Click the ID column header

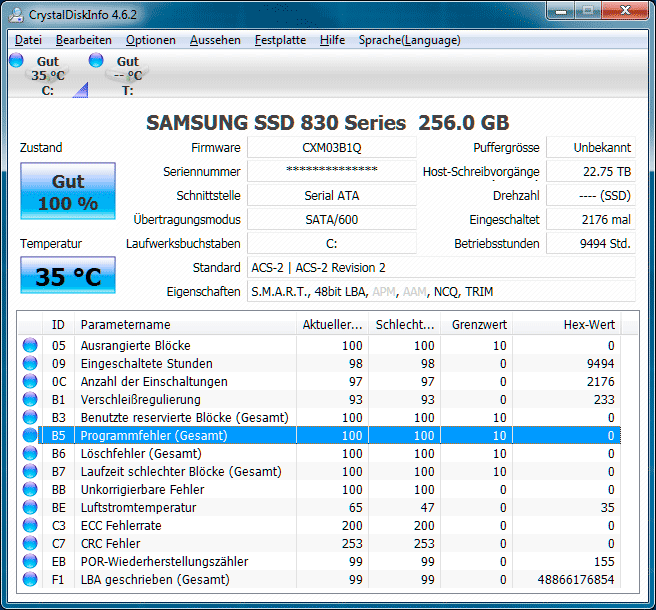(x=58, y=325)
